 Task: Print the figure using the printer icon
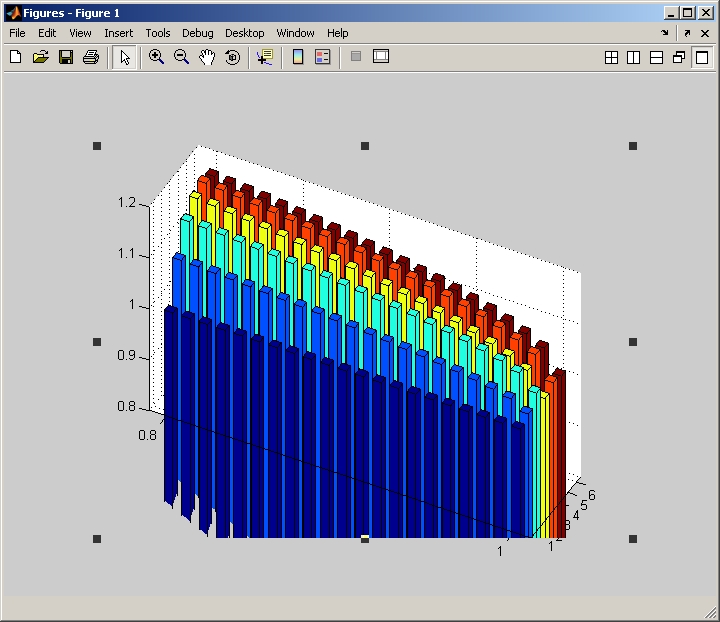91,57
